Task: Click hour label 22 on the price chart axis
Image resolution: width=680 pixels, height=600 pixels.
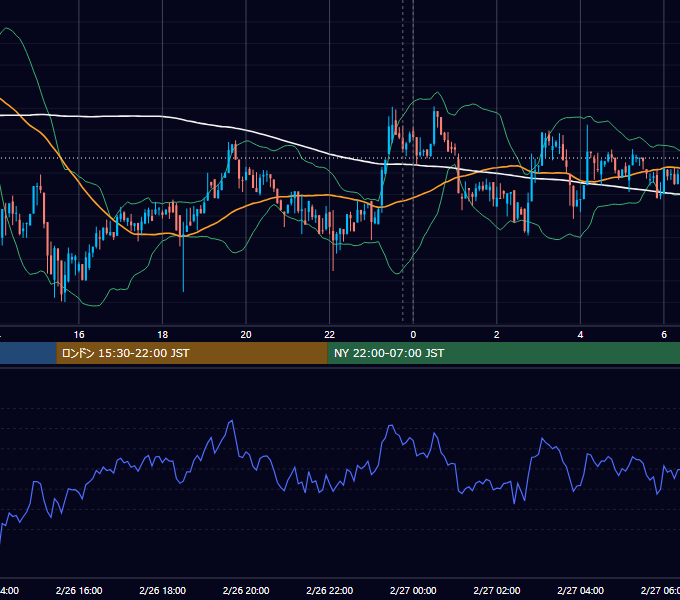Action: pyautogui.click(x=330, y=335)
